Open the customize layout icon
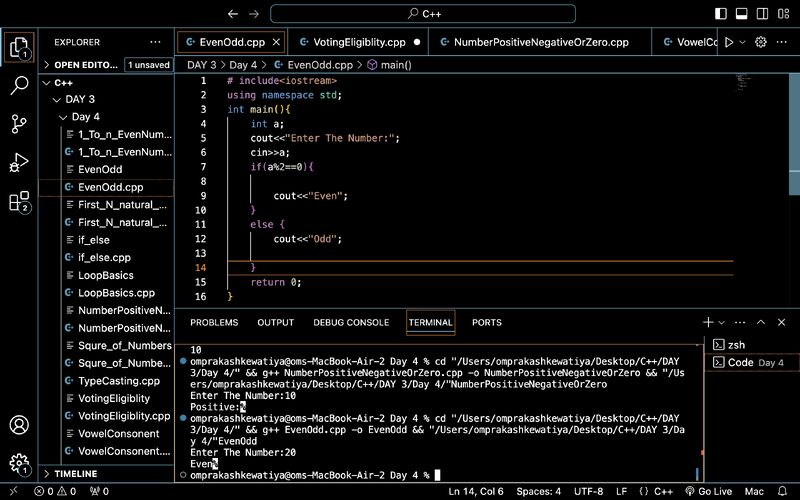Viewport: 800px width, 500px height. click(784, 14)
